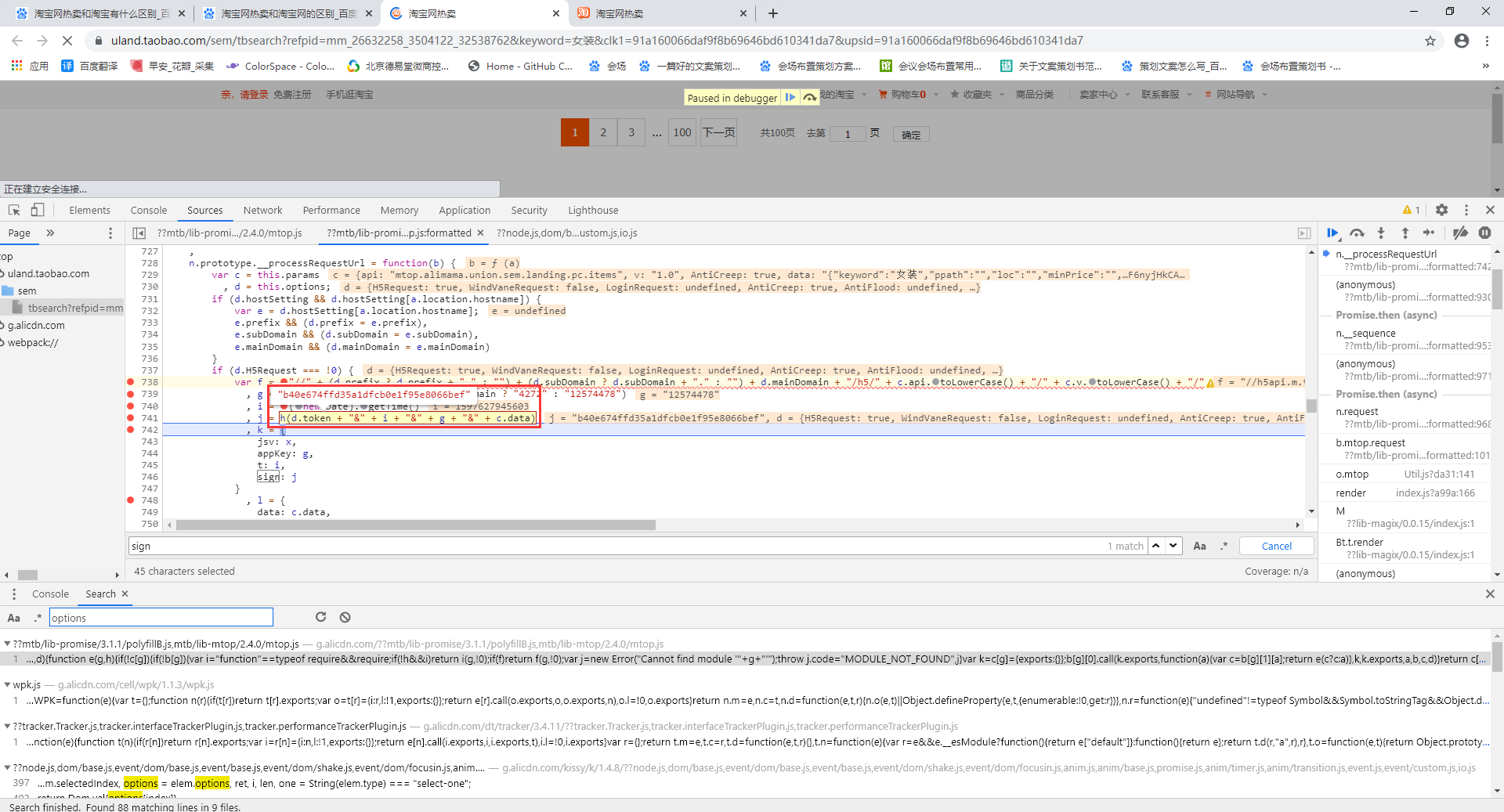Show the warnings count indicator

1412,210
